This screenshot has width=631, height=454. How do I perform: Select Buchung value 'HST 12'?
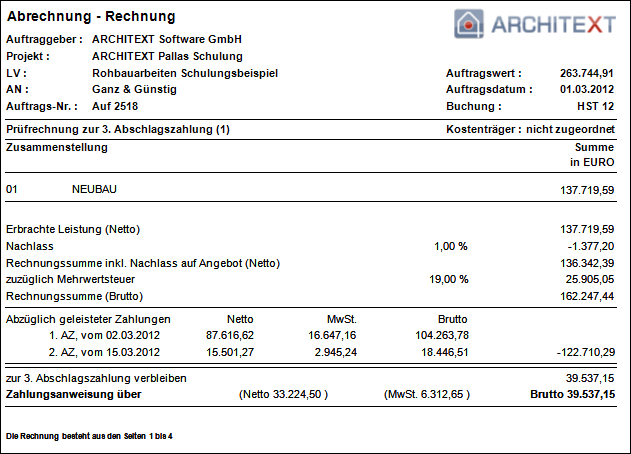[595, 106]
